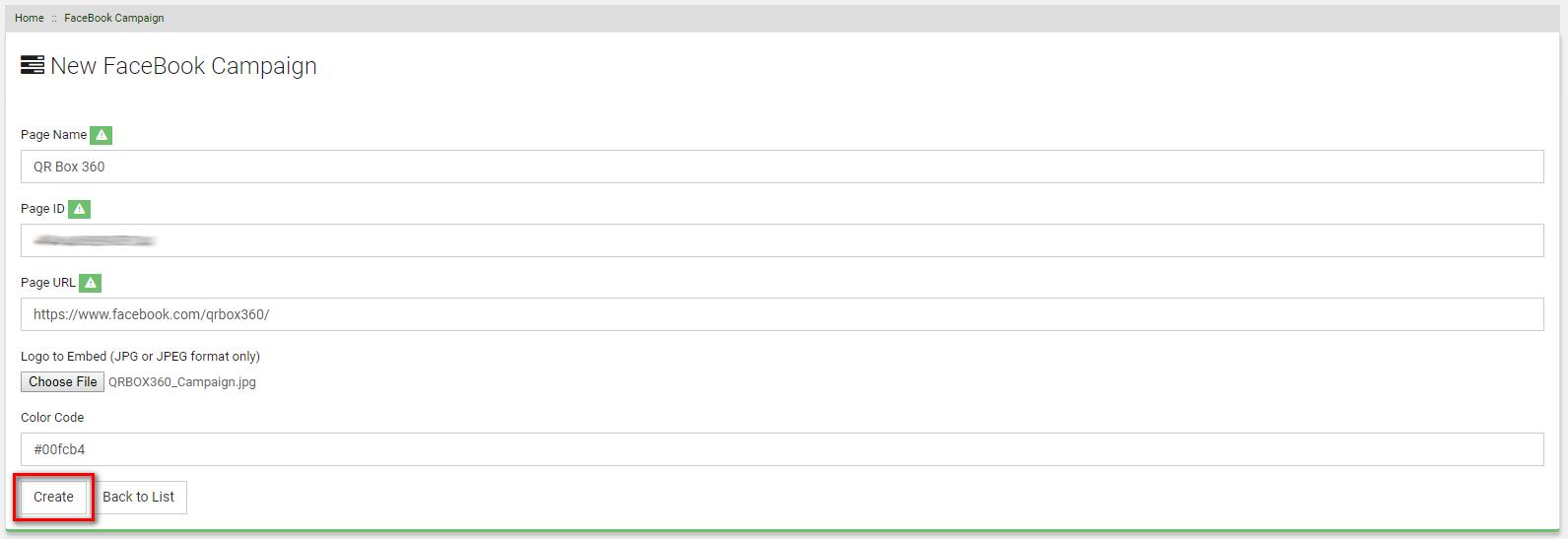Return via the Back to List button
Image resolution: width=1568 pixels, height=539 pixels.
point(139,498)
